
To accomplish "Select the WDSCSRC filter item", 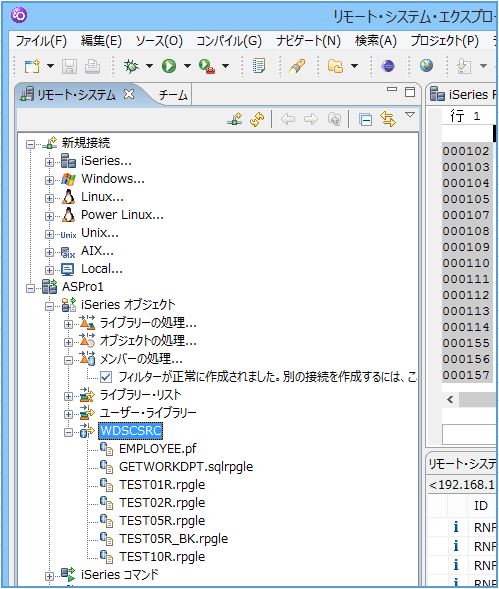I will point(130,431).
